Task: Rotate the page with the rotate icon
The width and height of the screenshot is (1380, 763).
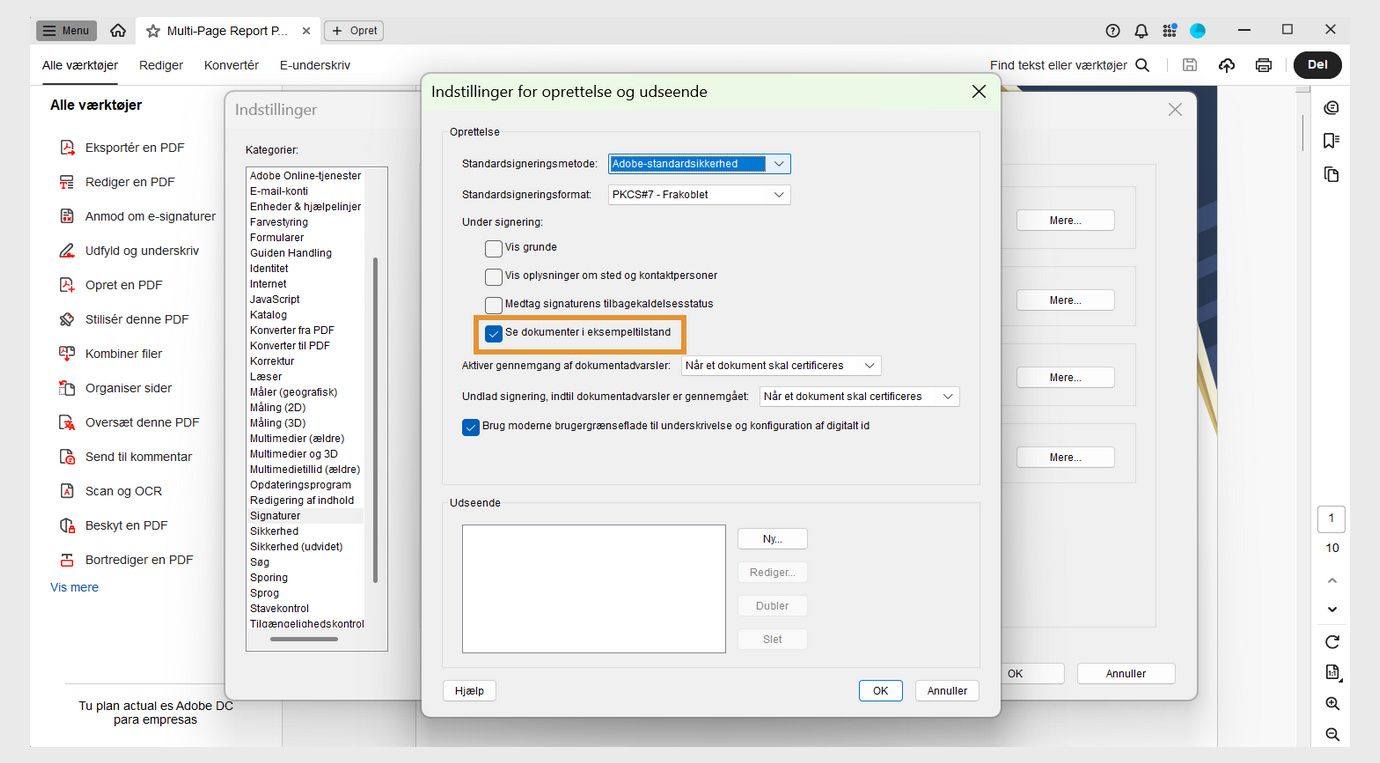Action: coord(1332,642)
